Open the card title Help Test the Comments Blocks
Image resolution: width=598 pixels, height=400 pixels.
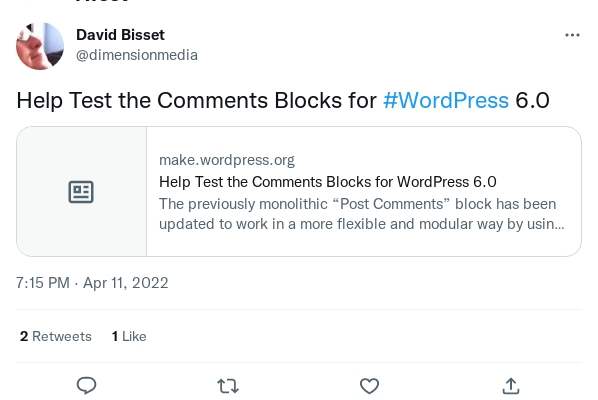pyautogui.click(x=328, y=182)
